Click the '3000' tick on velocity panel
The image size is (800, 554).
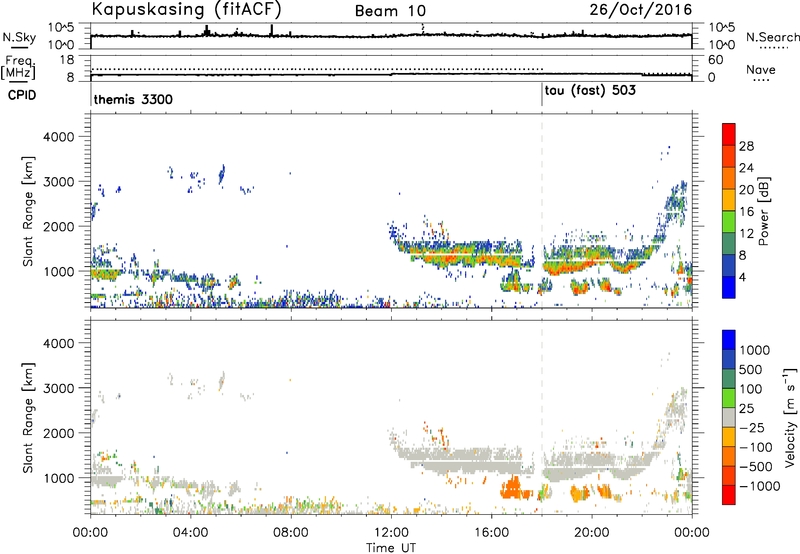point(58,388)
